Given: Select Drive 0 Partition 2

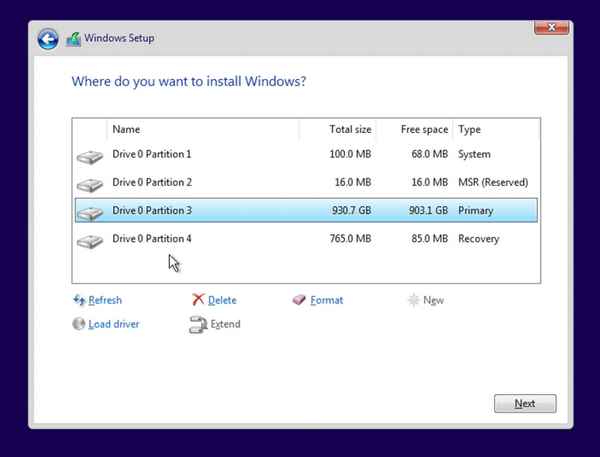Looking at the screenshot, I should 306,182.
